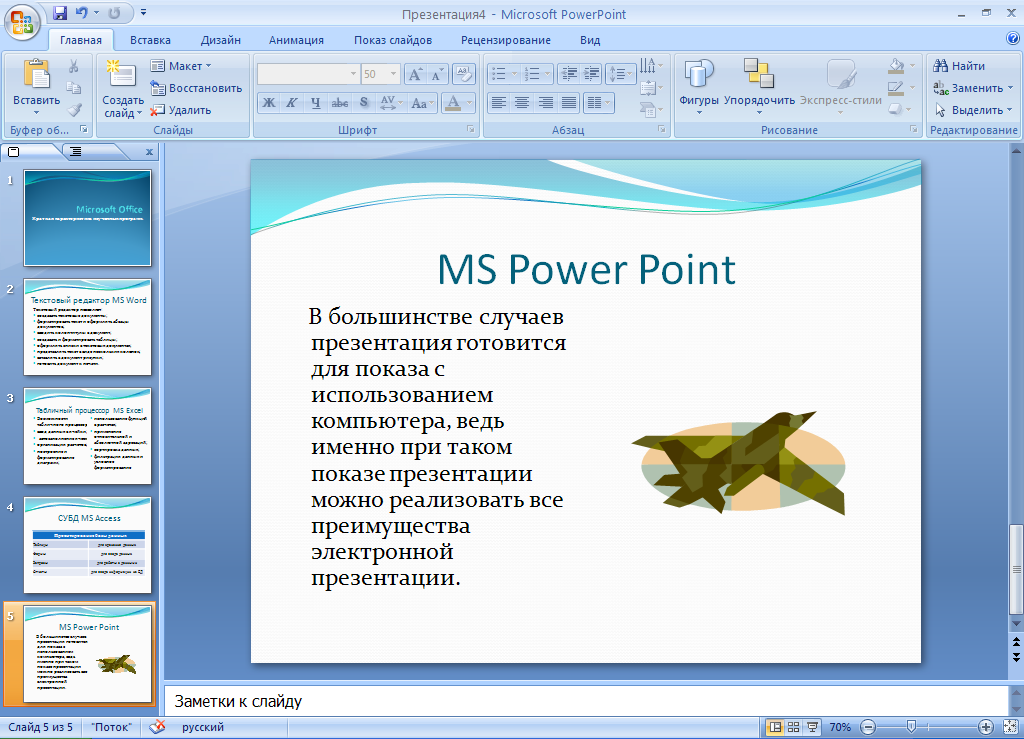Image resolution: width=1024 pixels, height=739 pixels.
Task: Click the font color A button
Action: tap(453, 102)
